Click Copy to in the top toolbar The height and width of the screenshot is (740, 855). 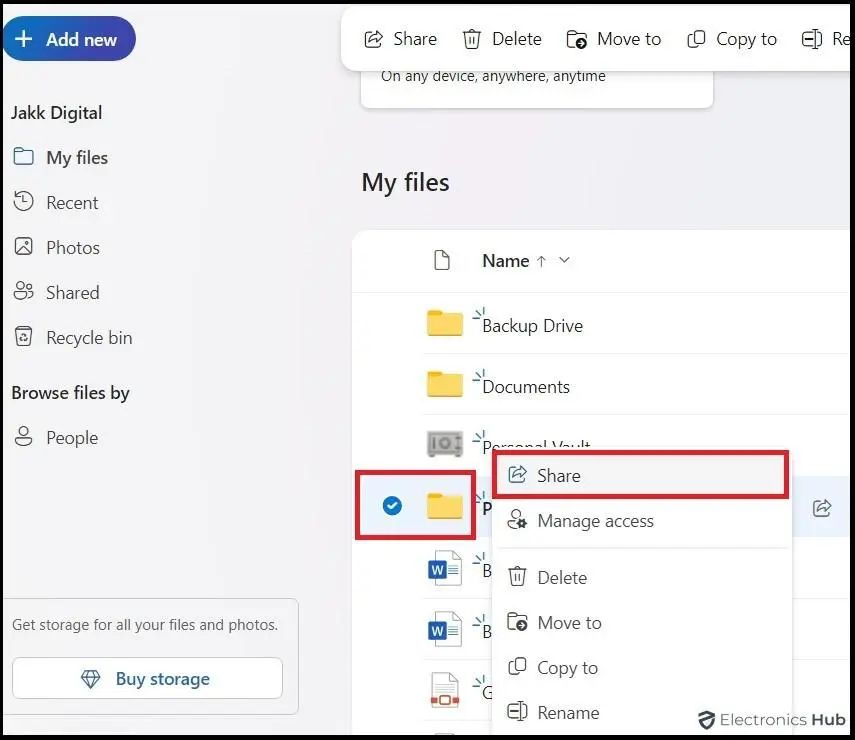tap(732, 39)
